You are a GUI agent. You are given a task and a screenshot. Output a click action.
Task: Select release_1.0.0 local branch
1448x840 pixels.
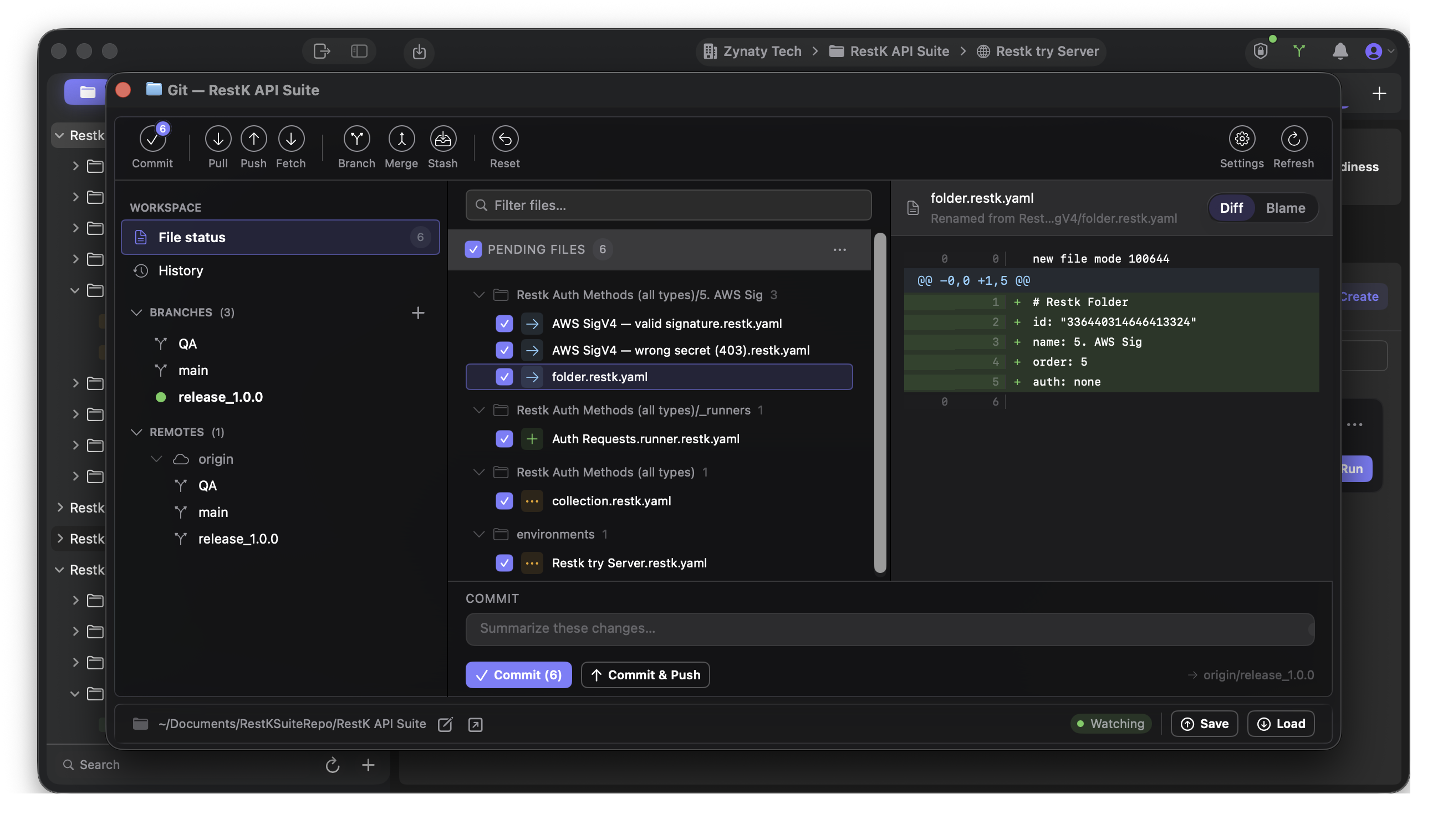pyautogui.click(x=220, y=397)
